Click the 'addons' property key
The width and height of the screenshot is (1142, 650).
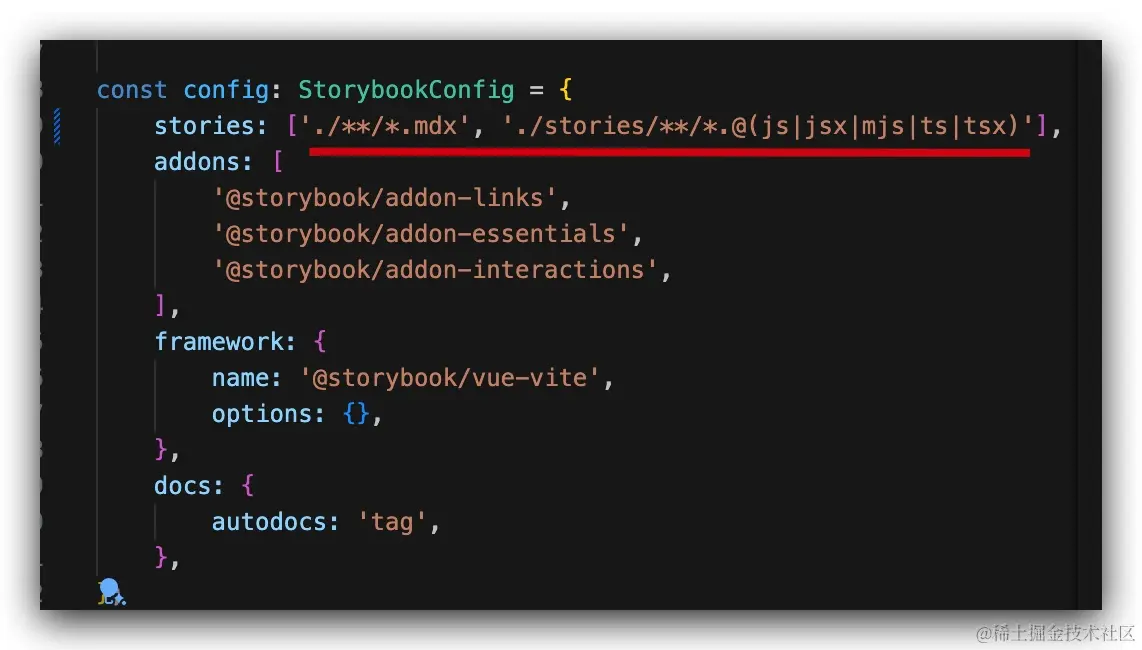(x=197, y=162)
